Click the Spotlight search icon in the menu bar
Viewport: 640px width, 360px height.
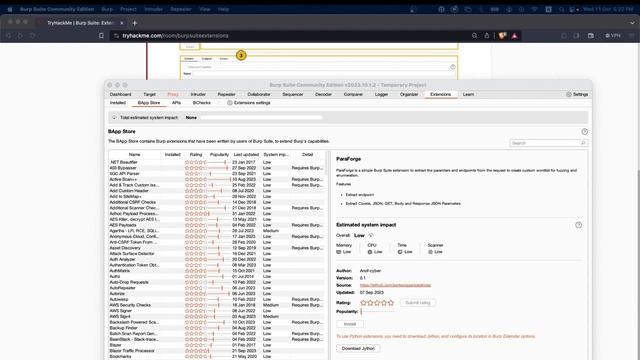(x=562, y=9)
